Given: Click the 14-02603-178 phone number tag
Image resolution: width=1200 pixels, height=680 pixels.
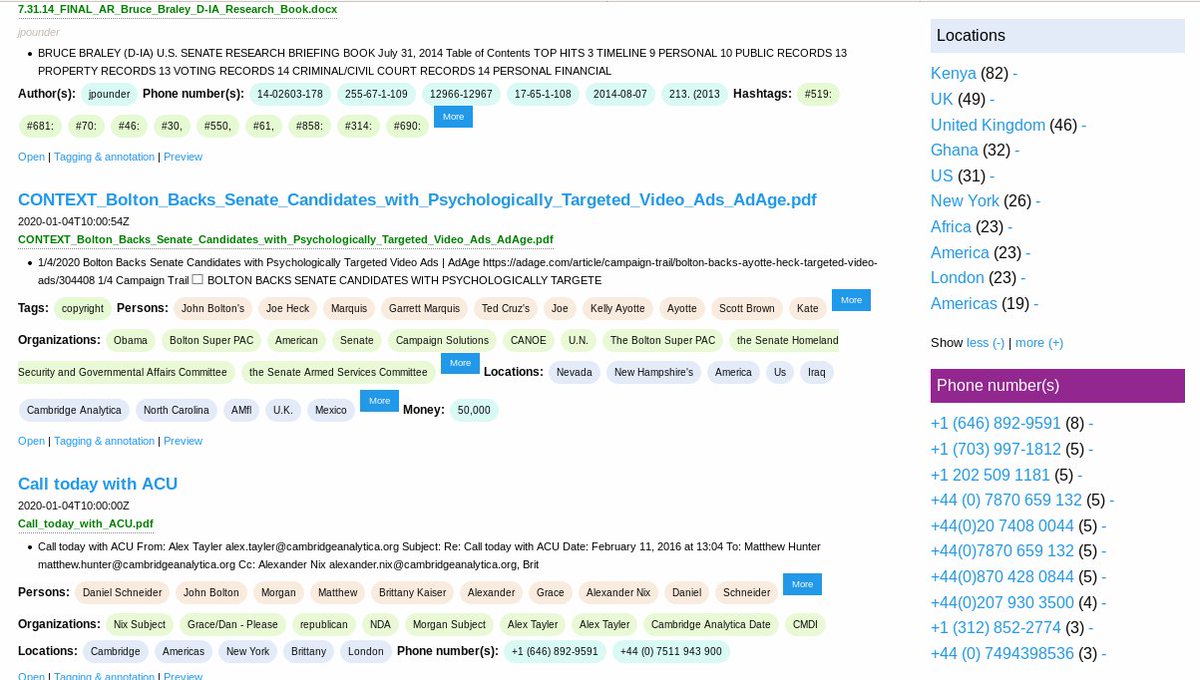Looking at the screenshot, I should [290, 94].
